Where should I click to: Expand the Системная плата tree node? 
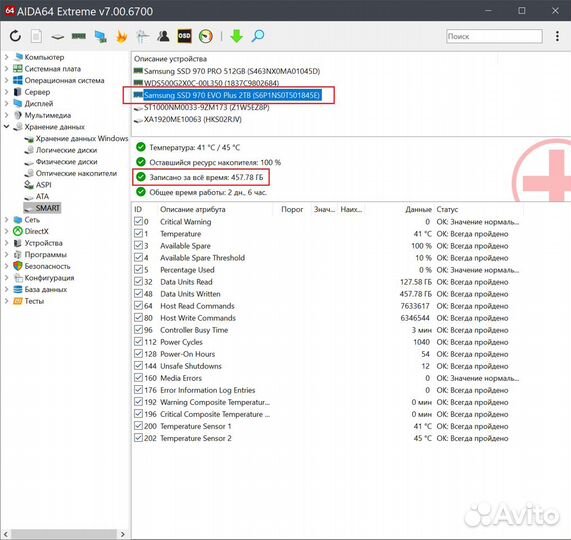6,68
